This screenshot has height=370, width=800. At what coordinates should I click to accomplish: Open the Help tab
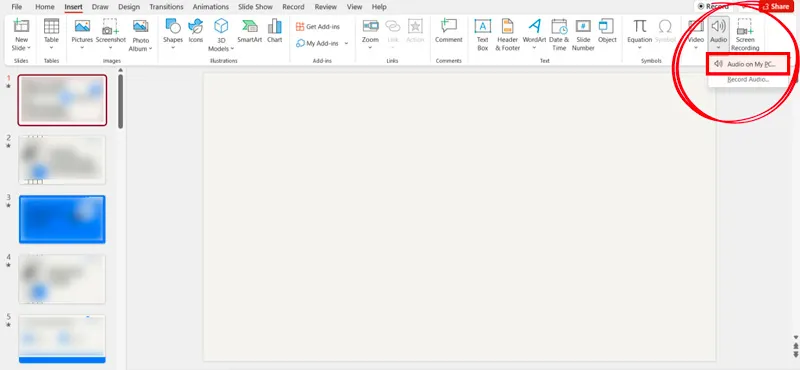click(x=379, y=7)
